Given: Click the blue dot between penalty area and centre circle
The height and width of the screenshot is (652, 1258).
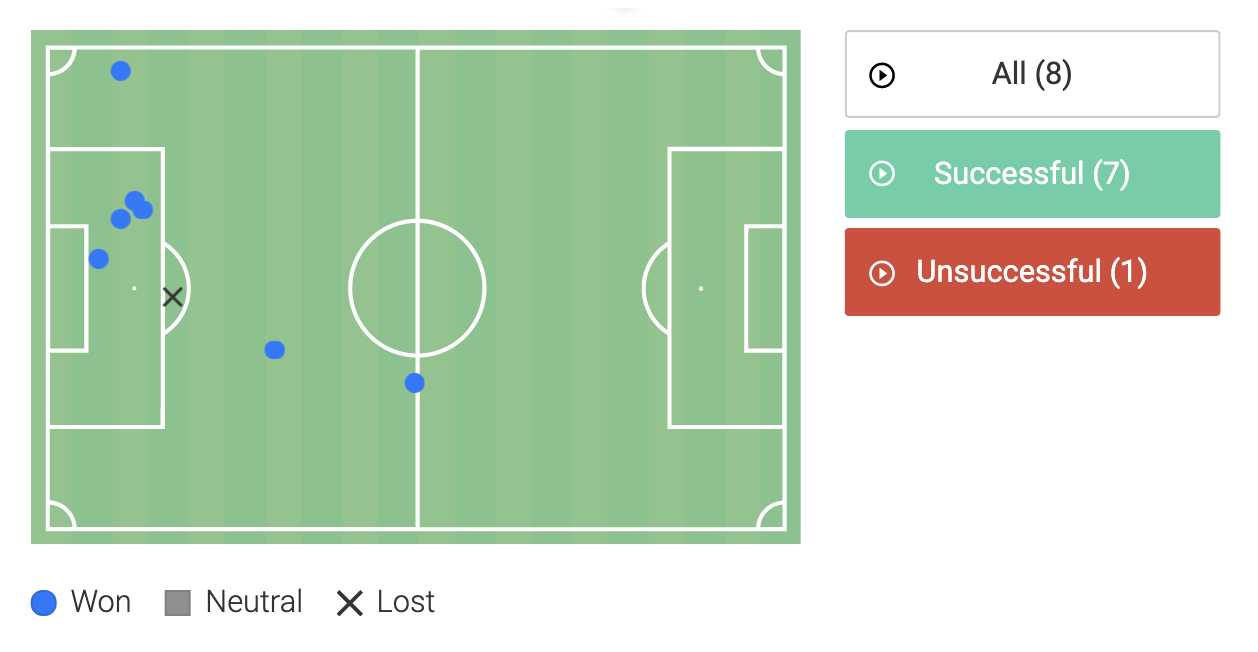Looking at the screenshot, I should (x=275, y=350).
